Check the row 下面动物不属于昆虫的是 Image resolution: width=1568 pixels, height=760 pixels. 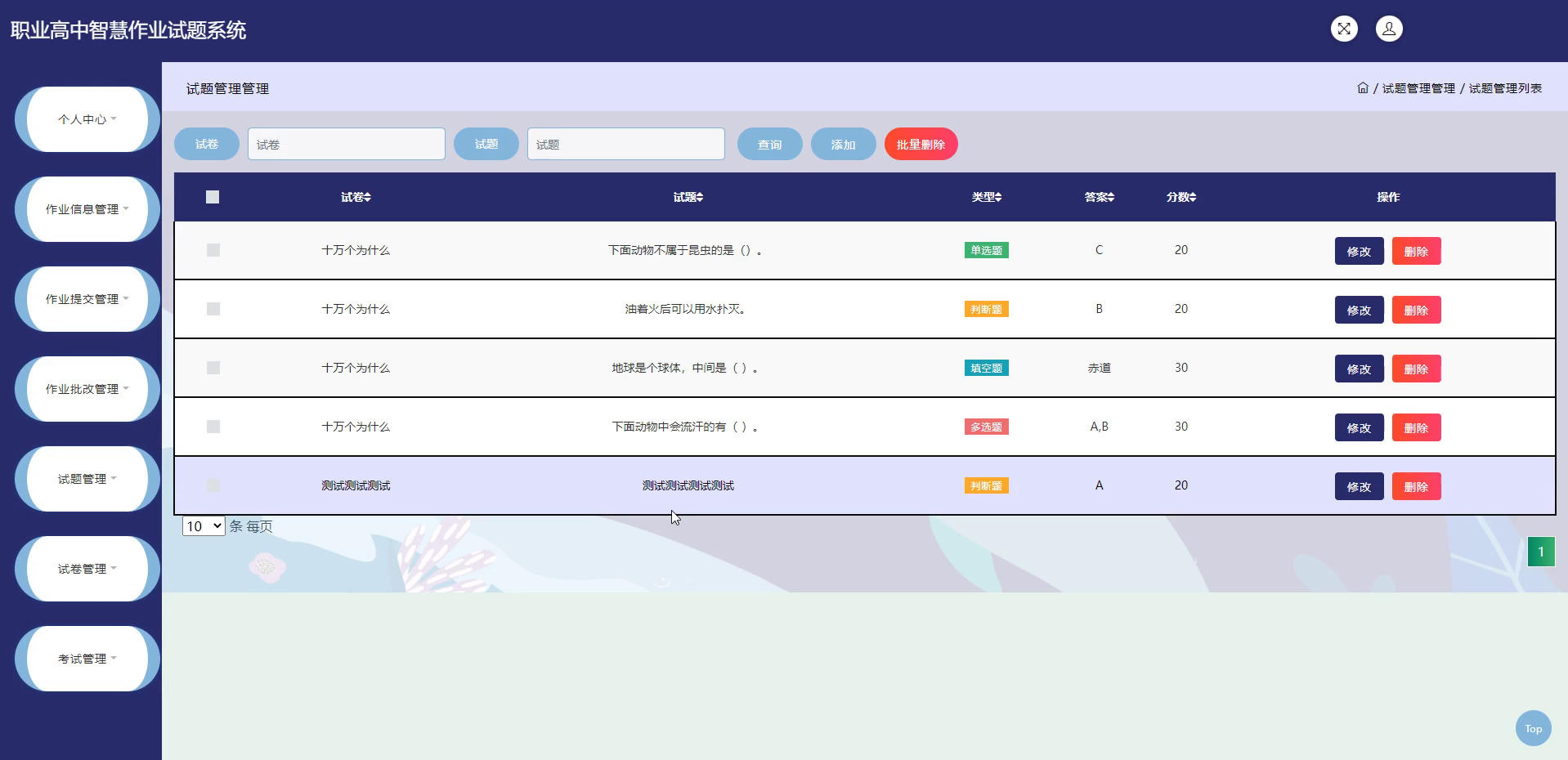point(213,250)
